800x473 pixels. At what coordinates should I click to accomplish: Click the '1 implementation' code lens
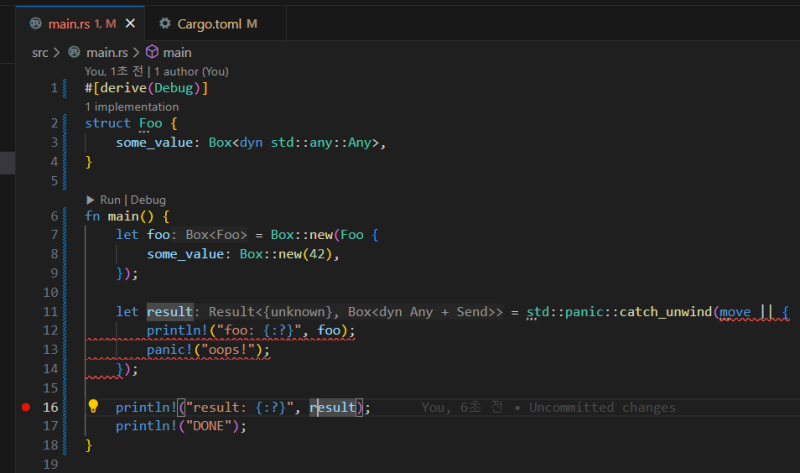coord(132,106)
